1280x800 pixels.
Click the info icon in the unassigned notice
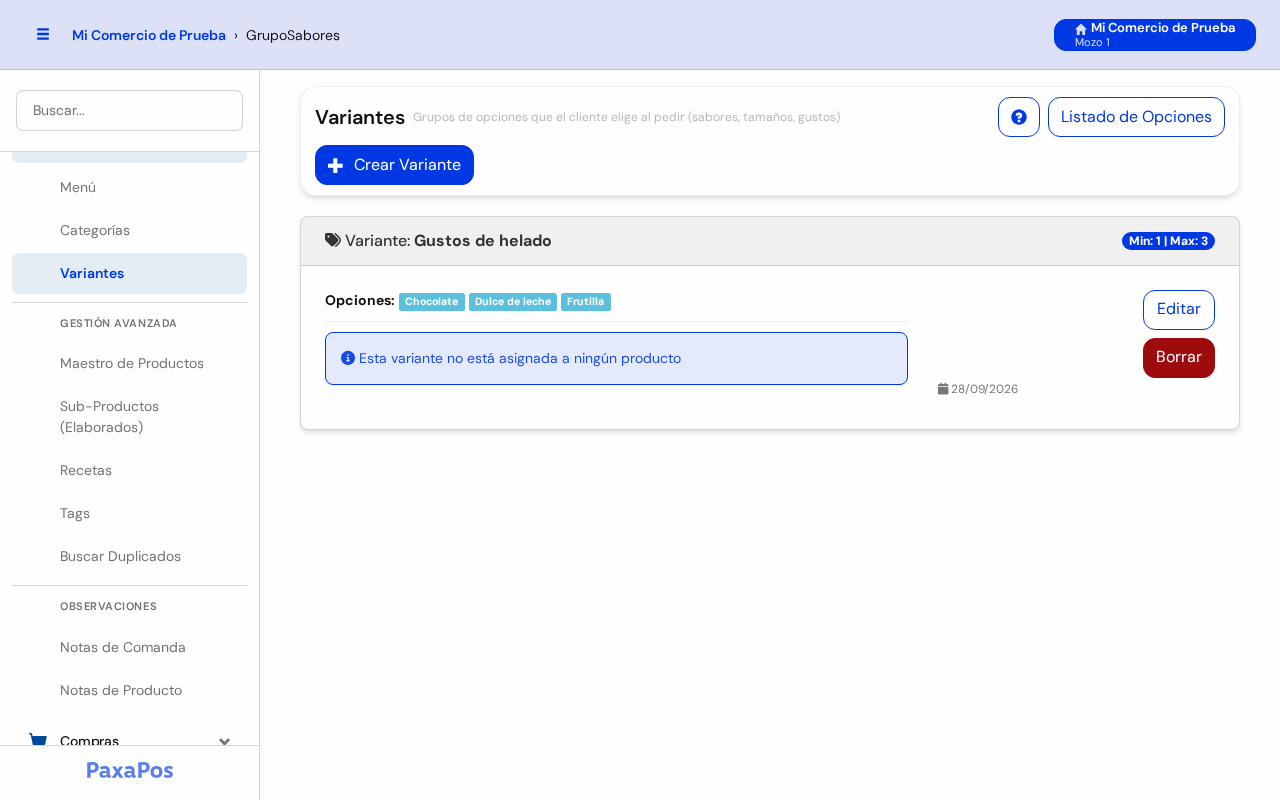coord(348,358)
